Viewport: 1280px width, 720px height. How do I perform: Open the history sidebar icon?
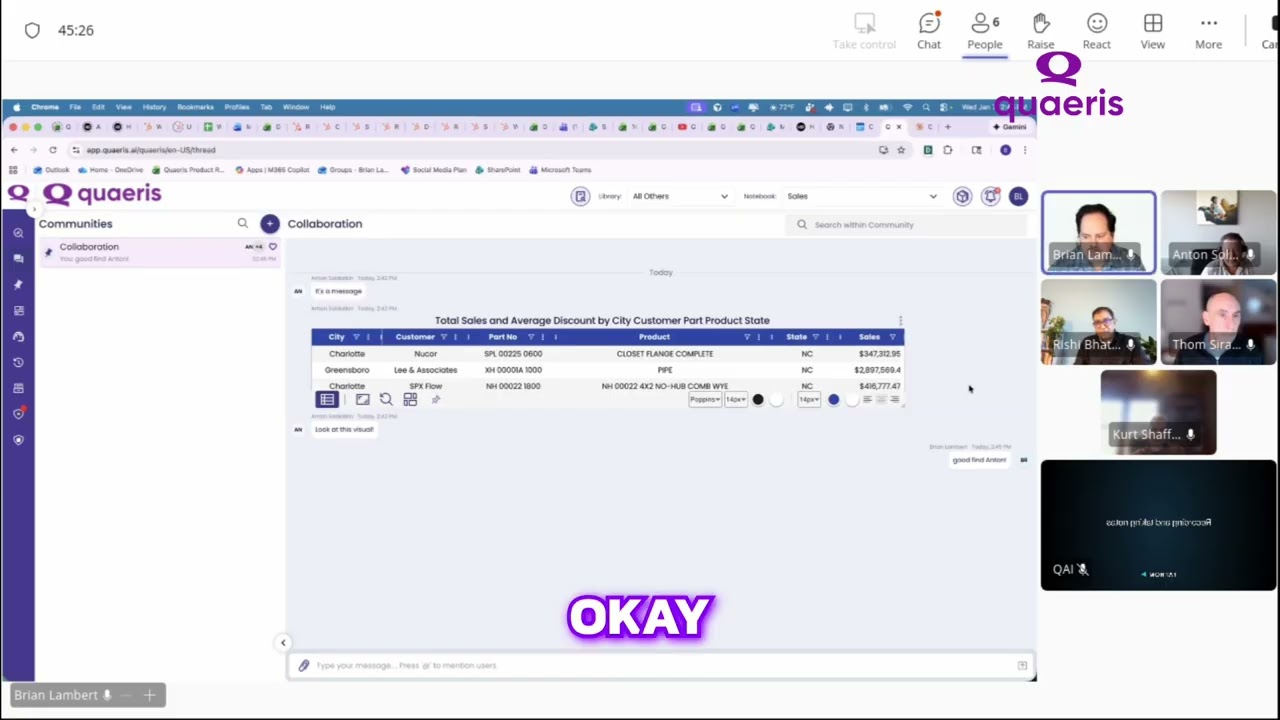point(18,362)
